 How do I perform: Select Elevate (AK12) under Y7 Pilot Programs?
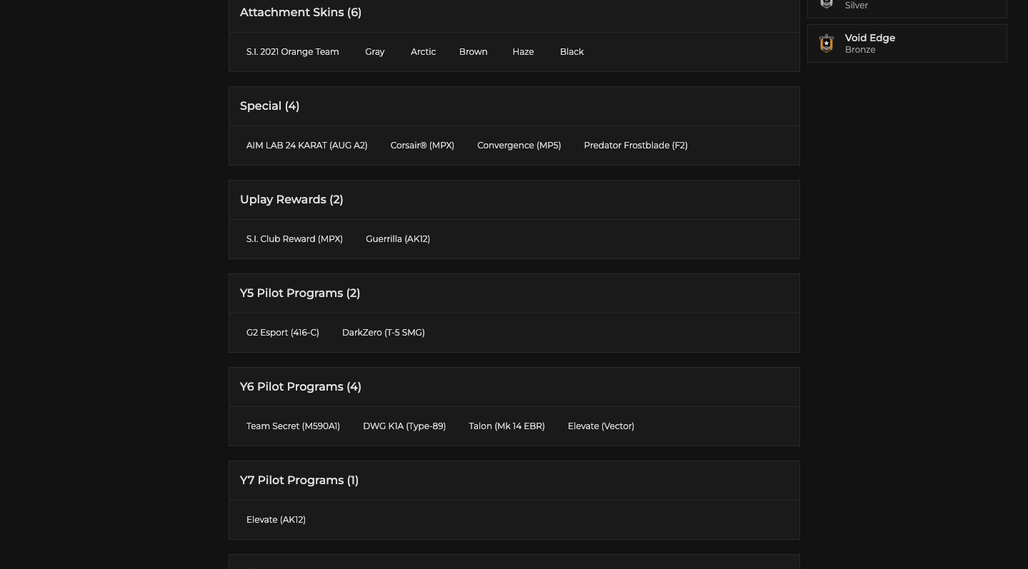click(x=275, y=520)
